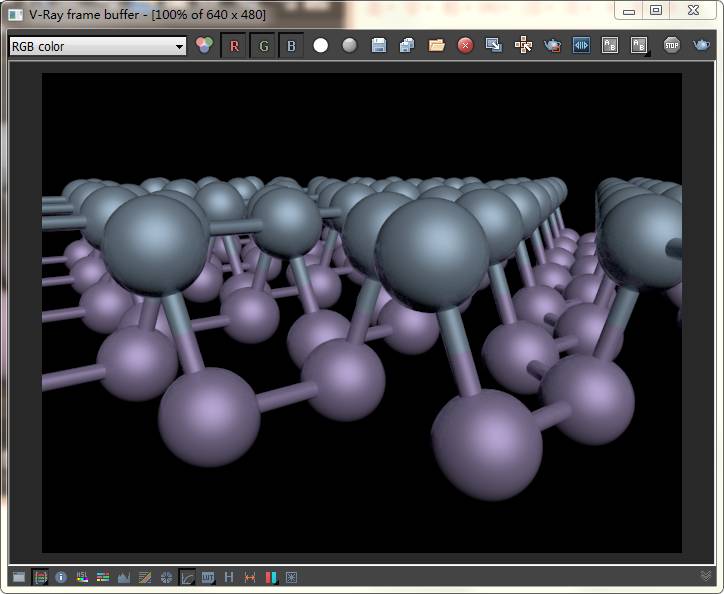Click the stop rendering button
724x594 pixels.
tap(671, 46)
